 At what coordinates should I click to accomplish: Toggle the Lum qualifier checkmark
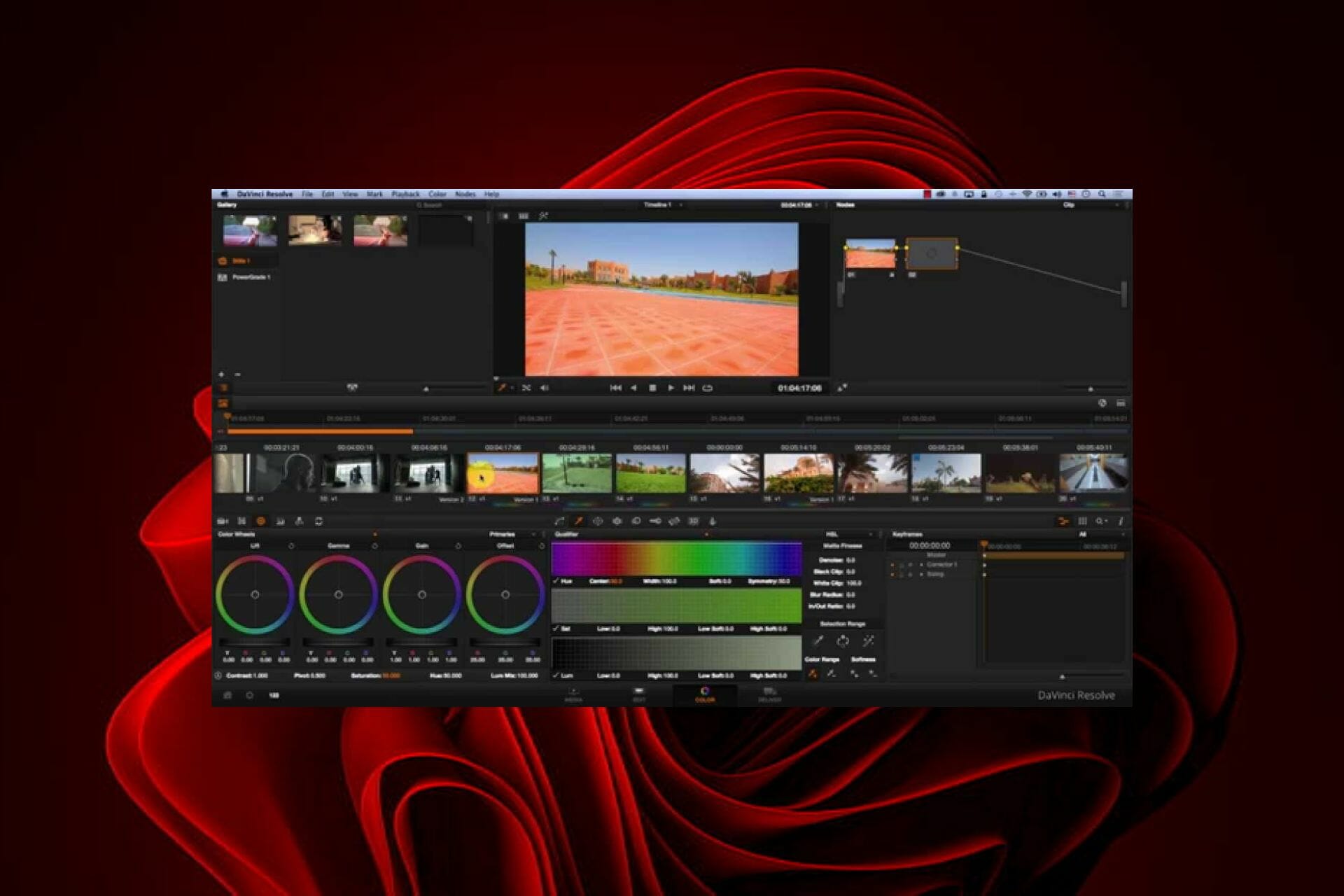point(556,675)
